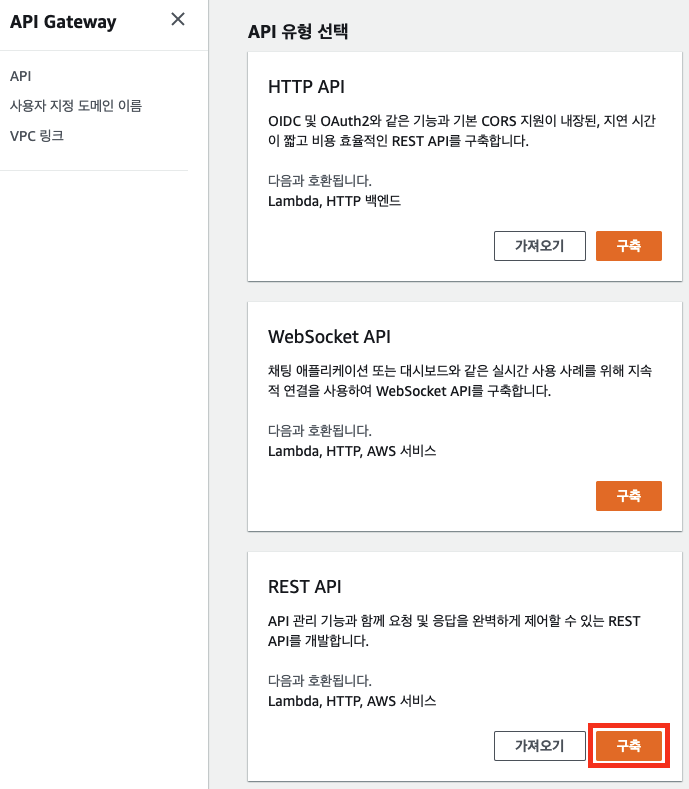Click the API 유형 선택 page heading
Screen dimensions: 689x789
298,31
